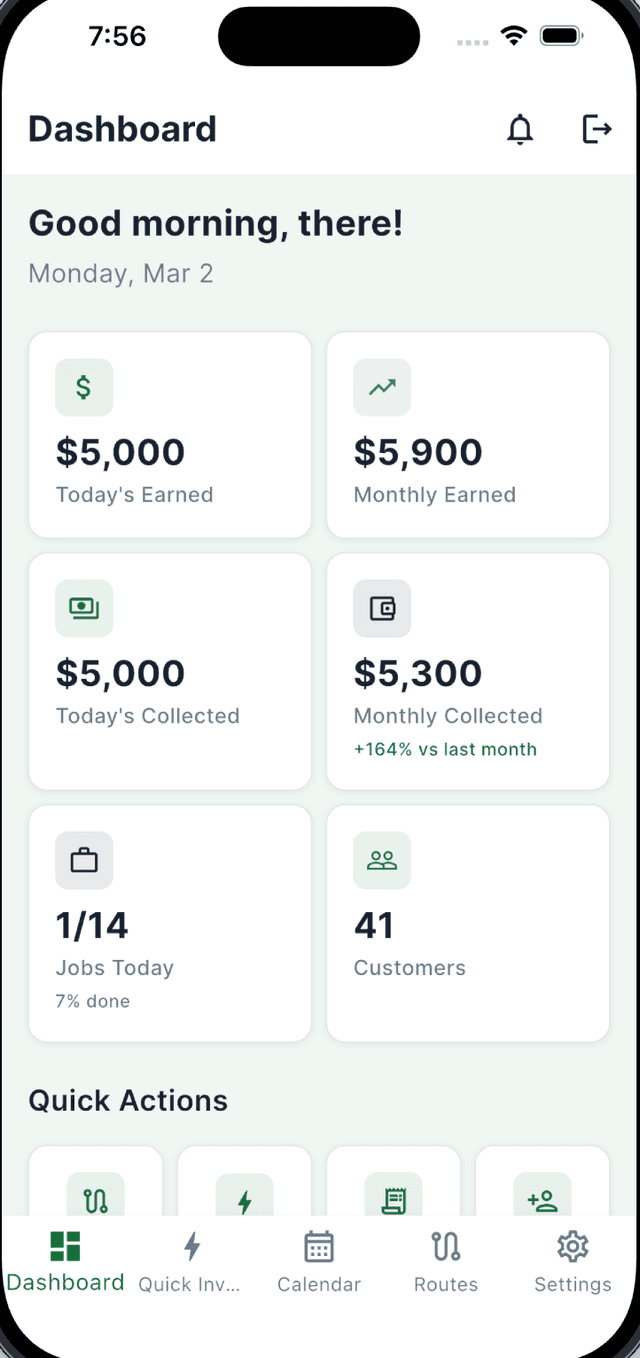640x1358 pixels.
Task: Tap the add customer quick action icon
Action: coord(542,1197)
